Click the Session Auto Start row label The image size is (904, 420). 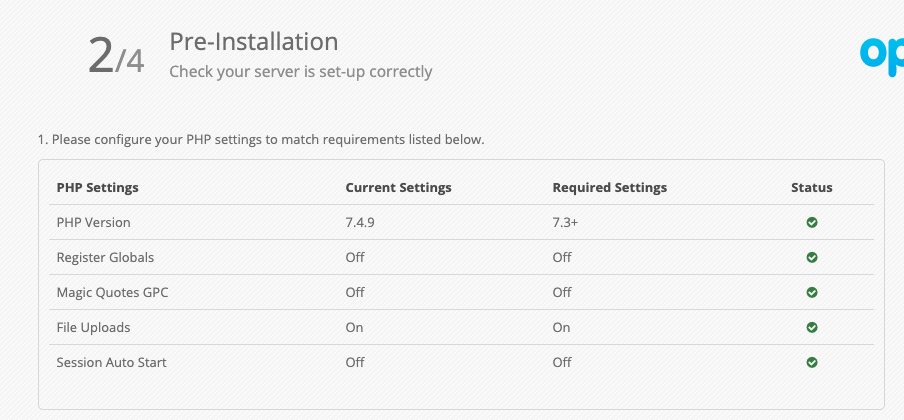coord(111,363)
